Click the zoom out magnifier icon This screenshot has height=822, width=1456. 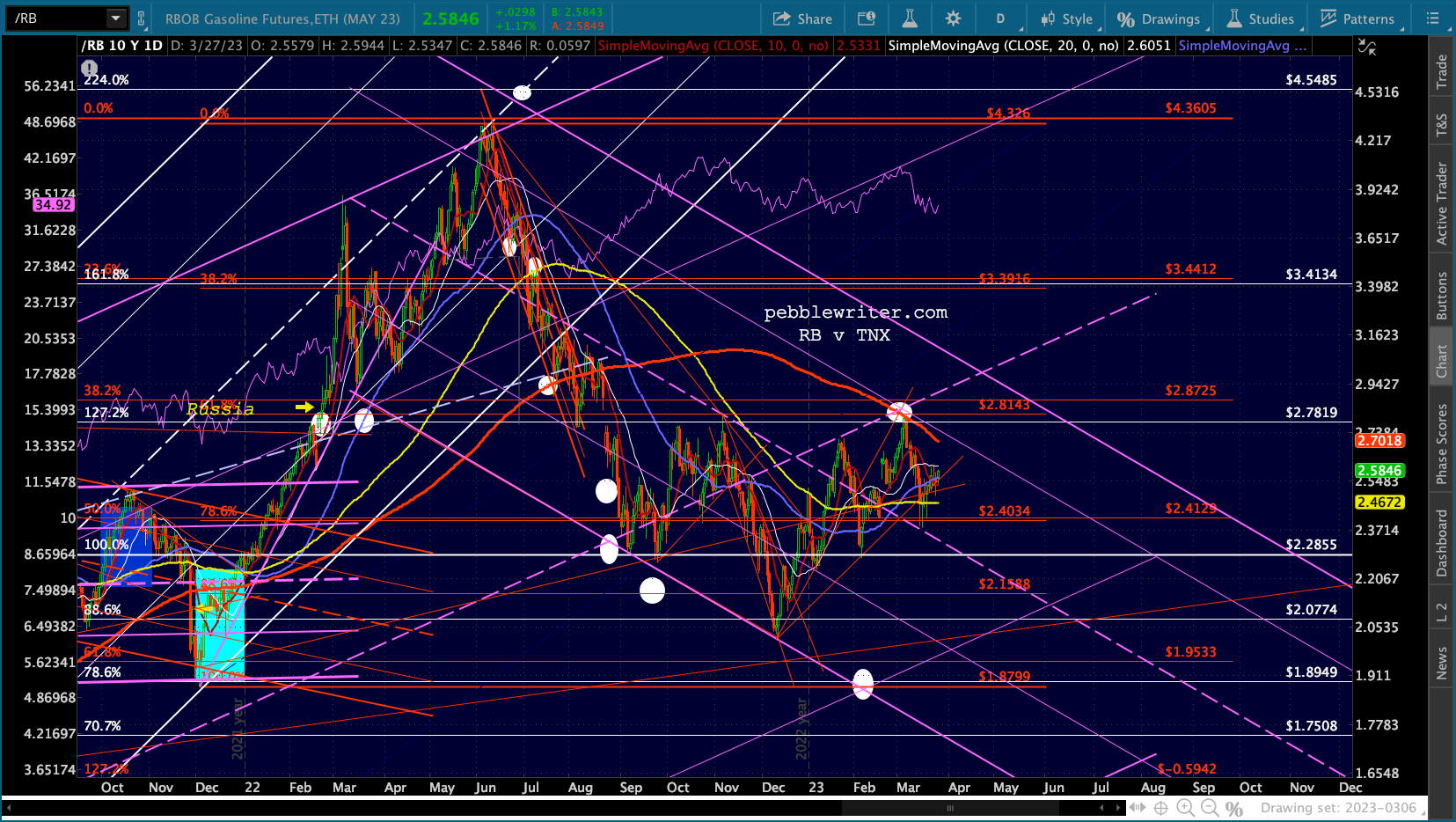pyautogui.click(x=1210, y=808)
